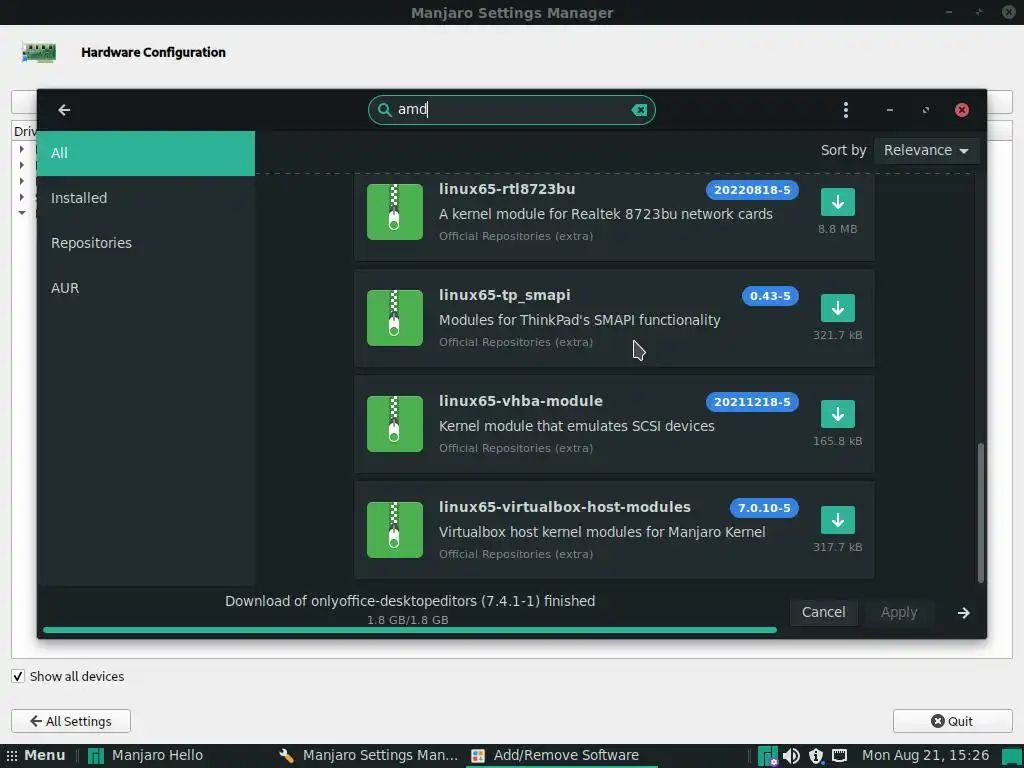The image size is (1024, 768).
Task: Expand the second driver tree arrow
Action: [x=22, y=165]
